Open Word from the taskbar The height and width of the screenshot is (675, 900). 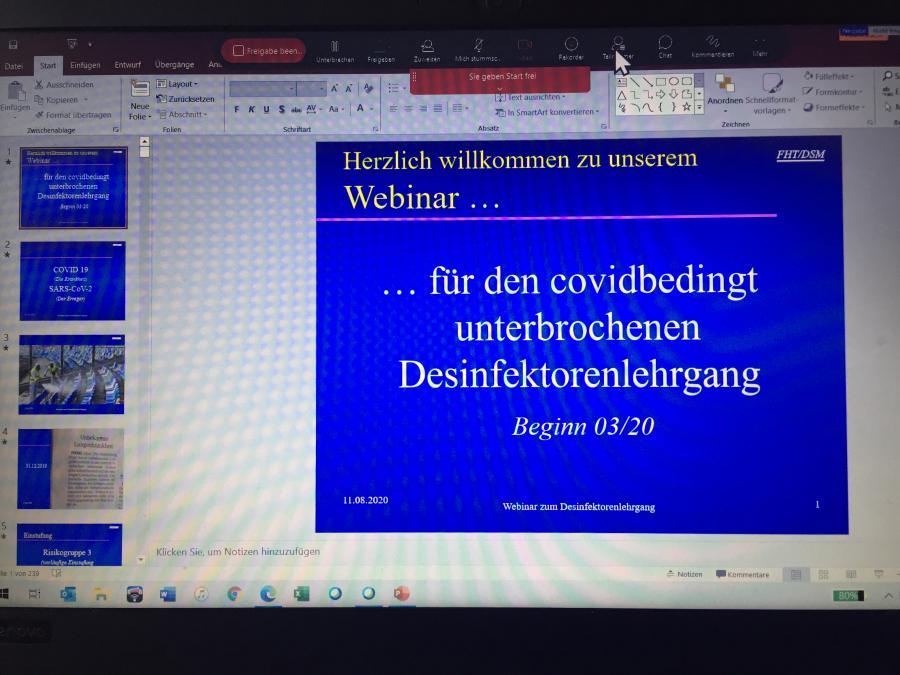pyautogui.click(x=168, y=595)
